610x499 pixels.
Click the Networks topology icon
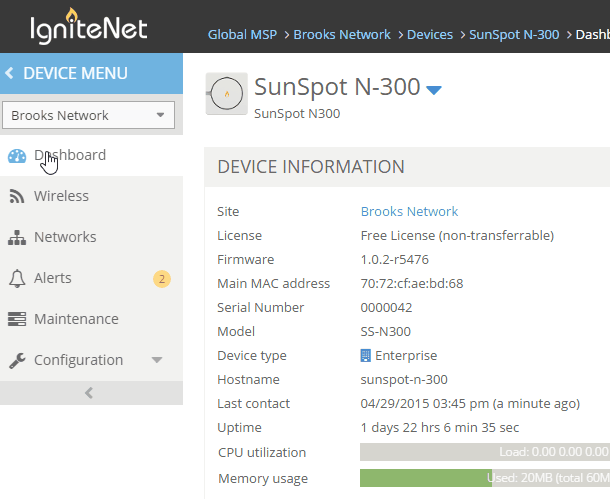click(x=17, y=237)
